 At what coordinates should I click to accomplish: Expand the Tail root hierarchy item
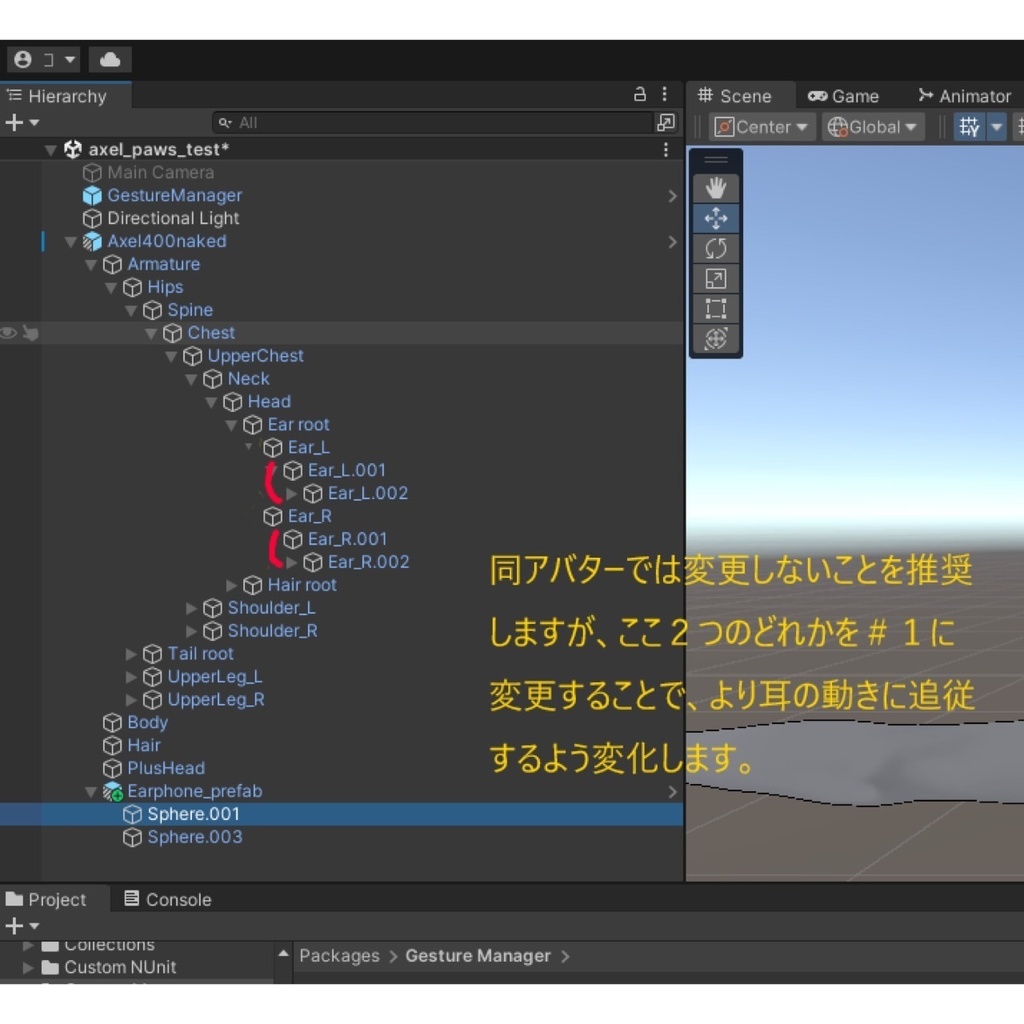130,653
